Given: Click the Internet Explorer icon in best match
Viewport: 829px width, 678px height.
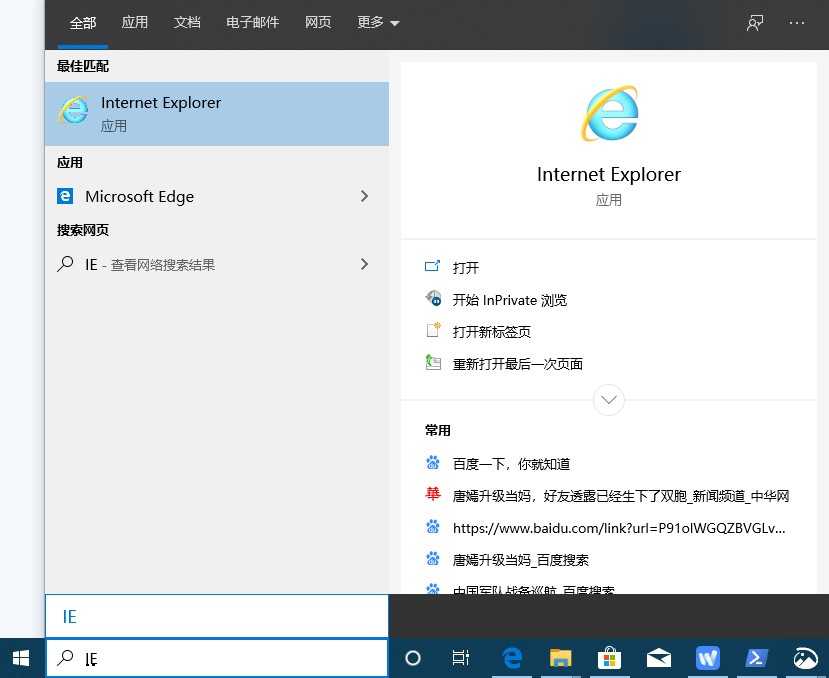Looking at the screenshot, I should click(x=73, y=110).
